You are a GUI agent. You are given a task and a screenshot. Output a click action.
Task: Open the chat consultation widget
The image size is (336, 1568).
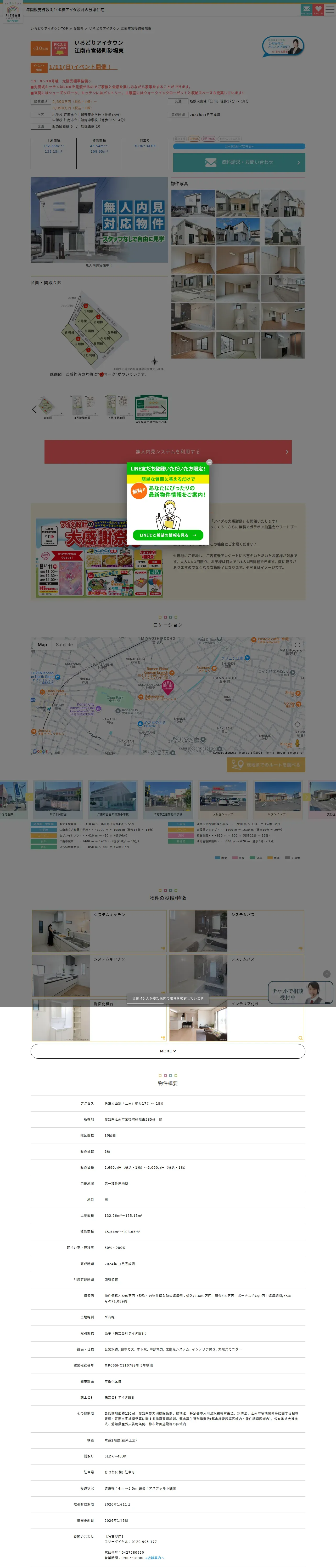tap(300, 992)
